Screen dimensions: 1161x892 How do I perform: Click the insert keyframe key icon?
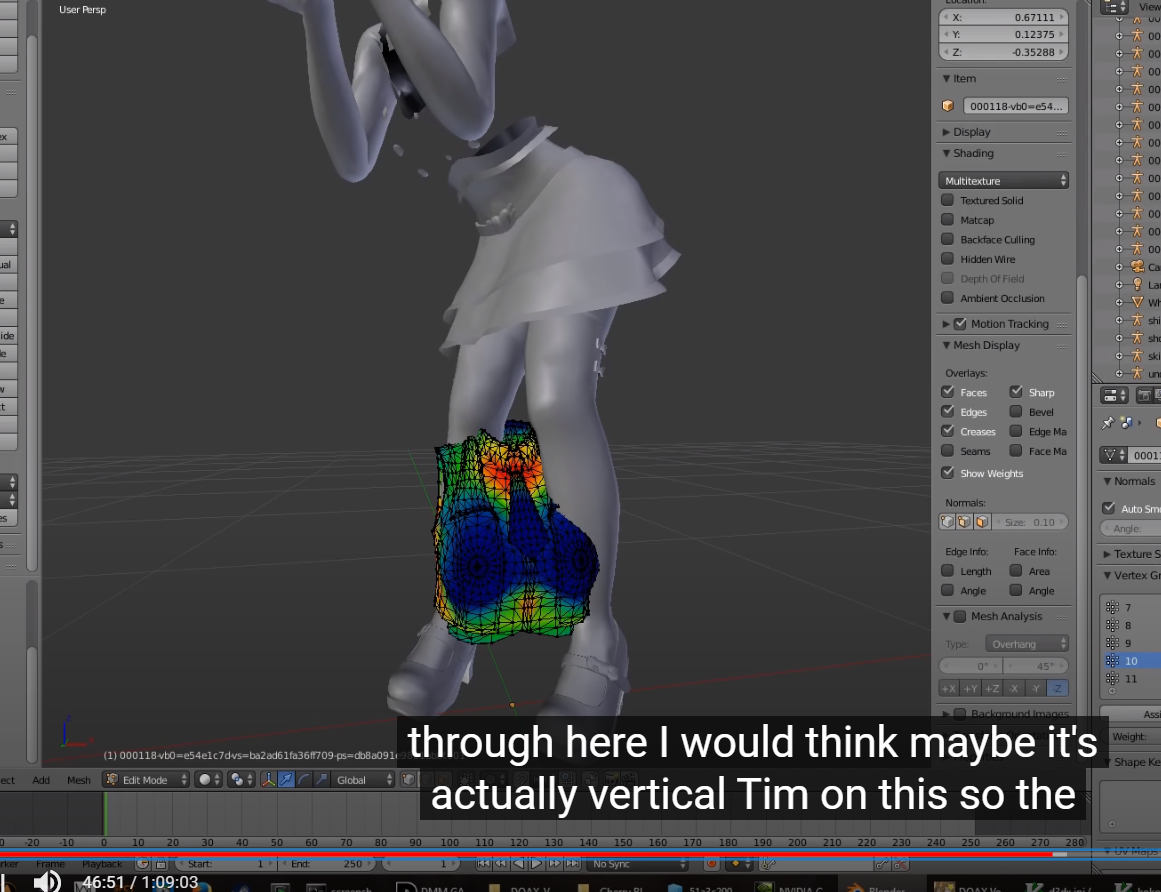[882, 864]
